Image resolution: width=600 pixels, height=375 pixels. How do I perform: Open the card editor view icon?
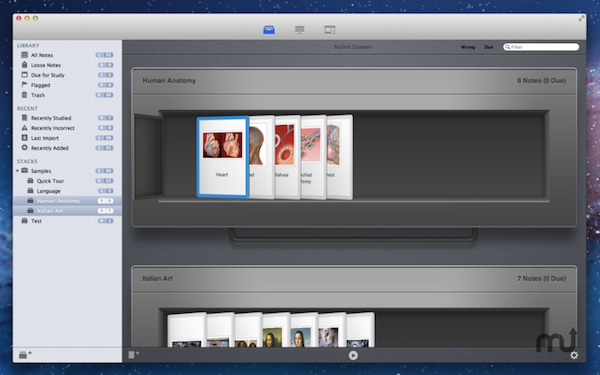coord(329,29)
